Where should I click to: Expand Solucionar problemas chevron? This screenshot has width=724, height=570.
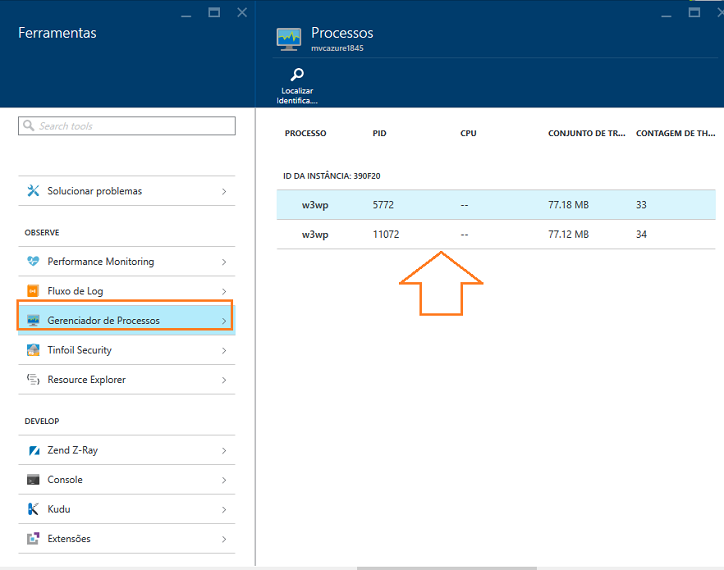pyautogui.click(x=224, y=191)
